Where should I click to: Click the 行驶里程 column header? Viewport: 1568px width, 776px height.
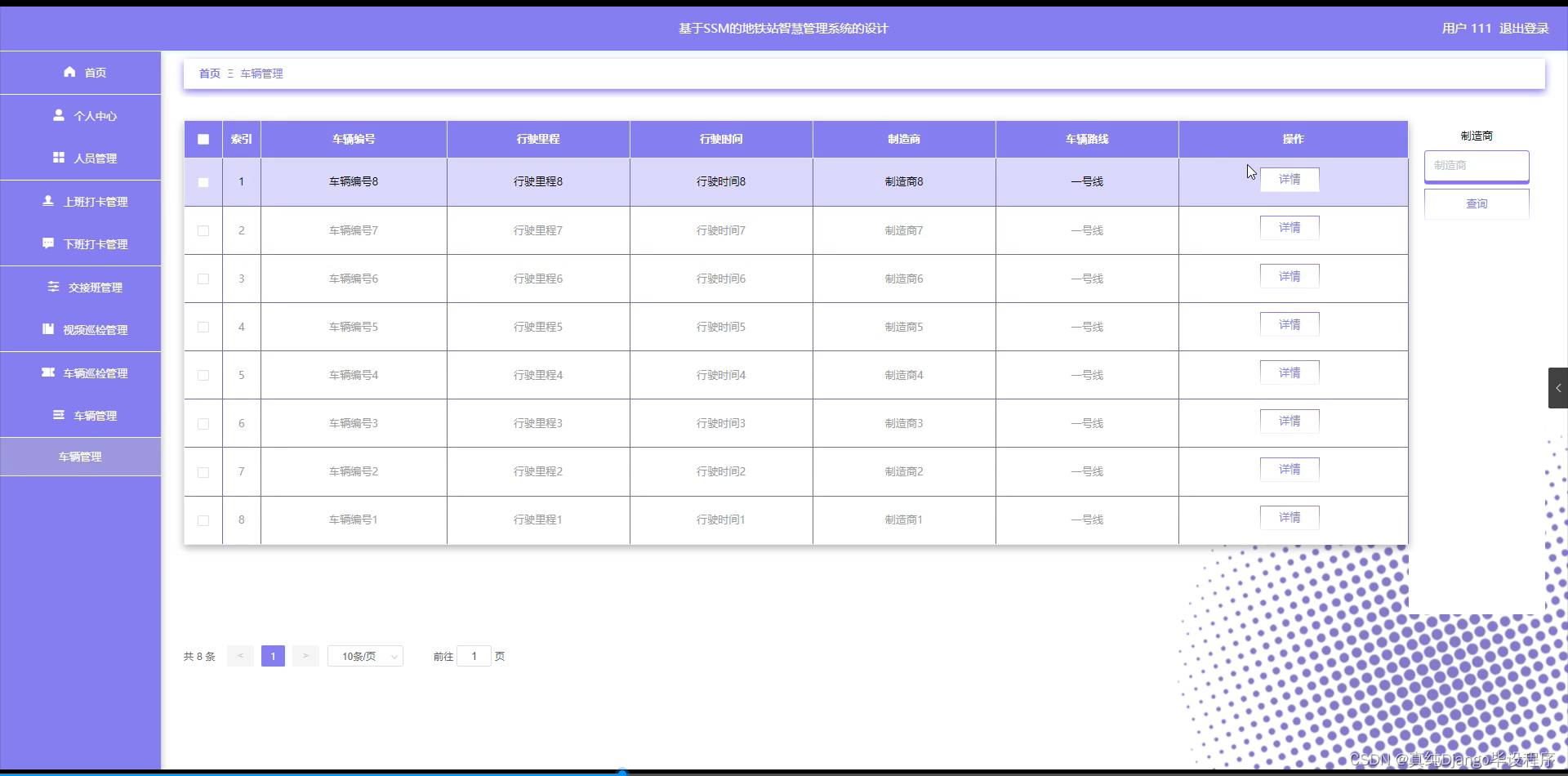click(x=538, y=139)
